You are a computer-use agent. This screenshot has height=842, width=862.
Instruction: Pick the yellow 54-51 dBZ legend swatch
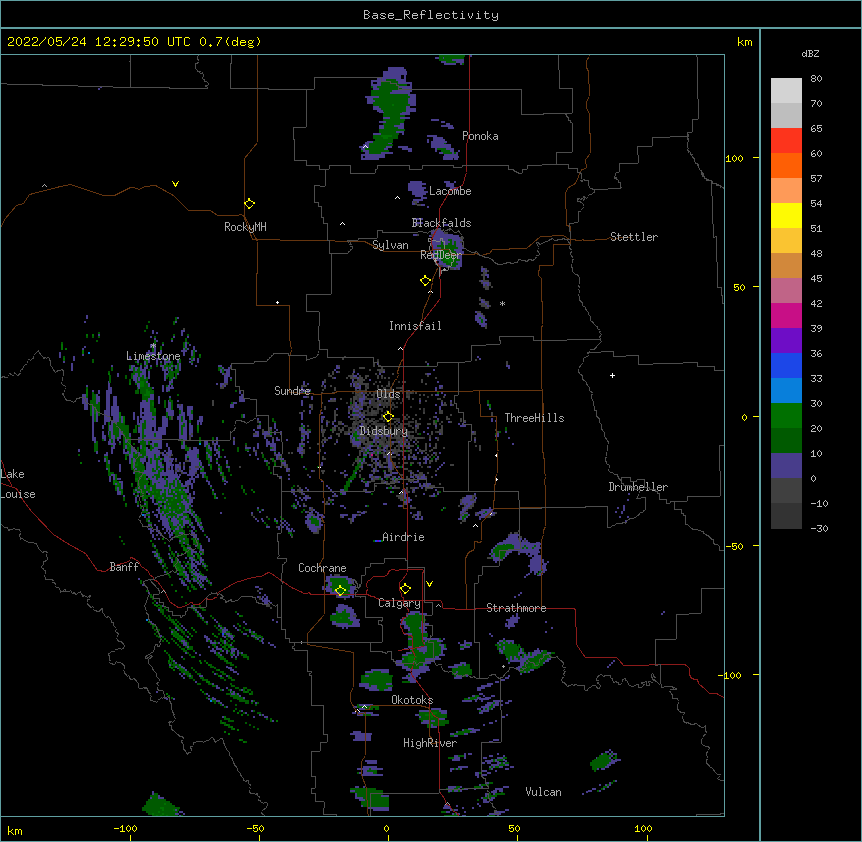(786, 215)
